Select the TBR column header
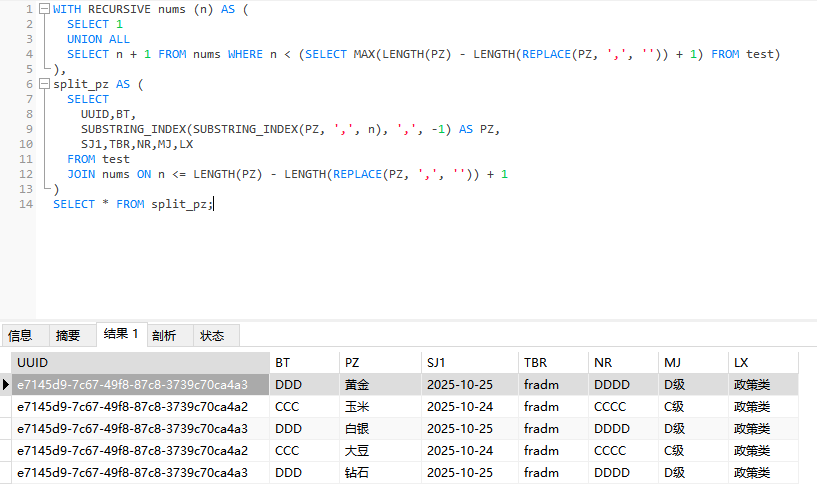 pyautogui.click(x=551, y=362)
